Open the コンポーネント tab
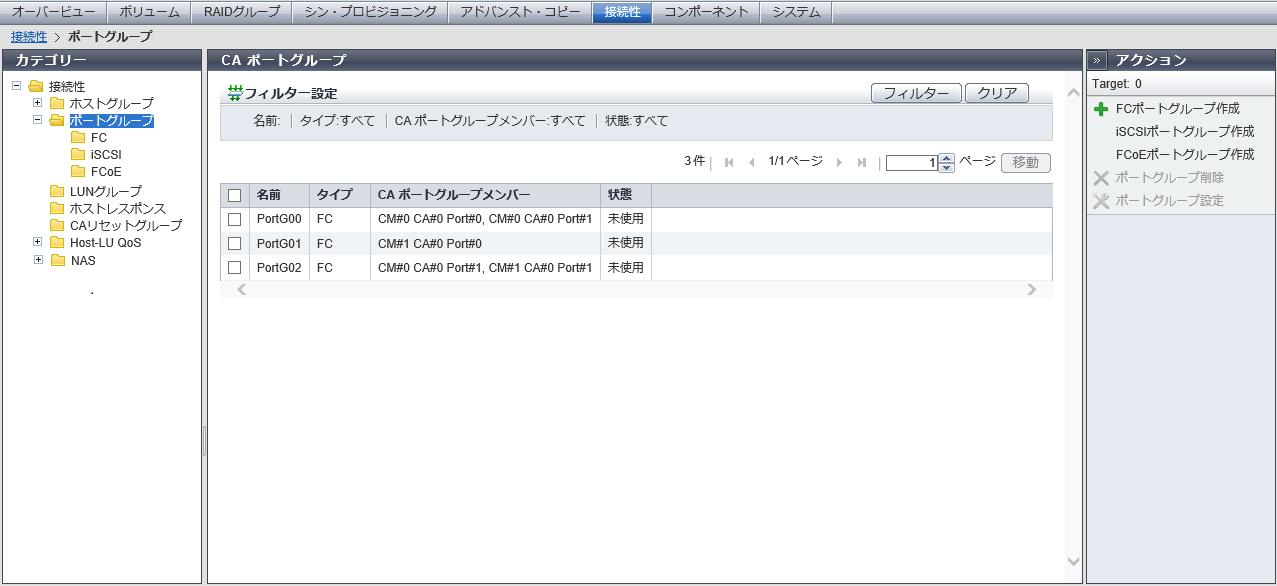 [x=706, y=12]
